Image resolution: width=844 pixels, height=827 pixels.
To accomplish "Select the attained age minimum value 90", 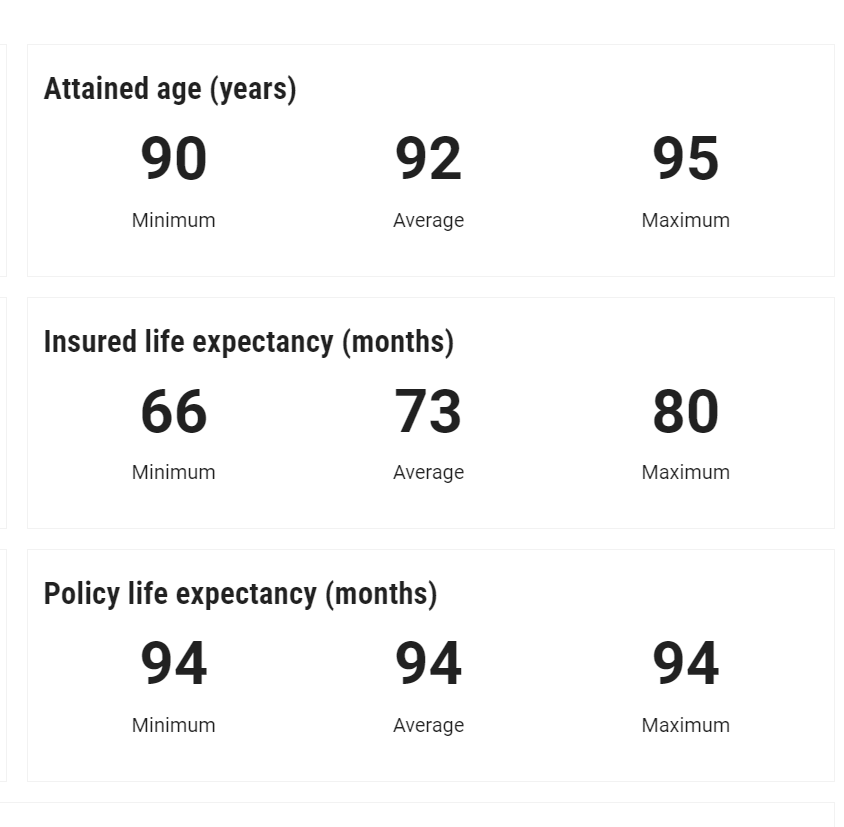I will point(174,160).
